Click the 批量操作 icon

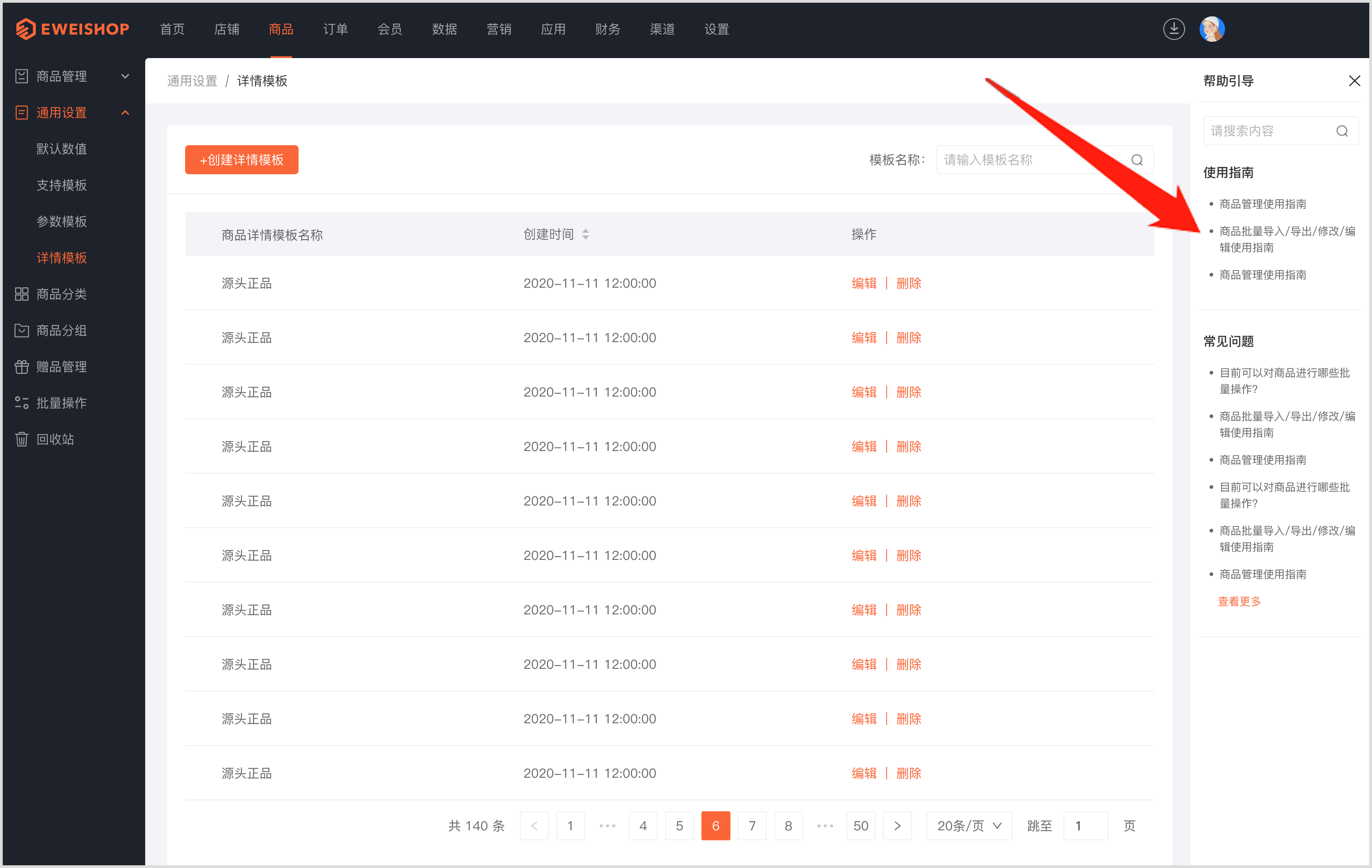[22, 403]
